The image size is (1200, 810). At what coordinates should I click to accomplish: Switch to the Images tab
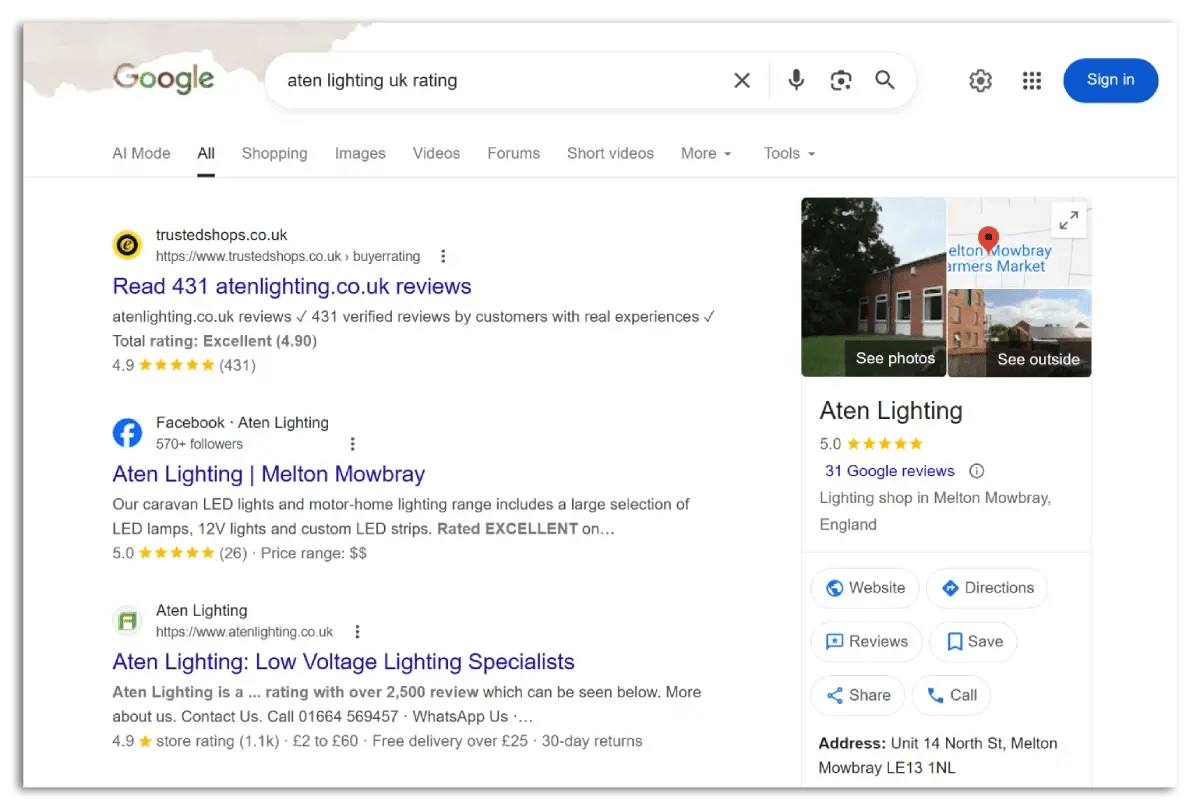click(360, 153)
